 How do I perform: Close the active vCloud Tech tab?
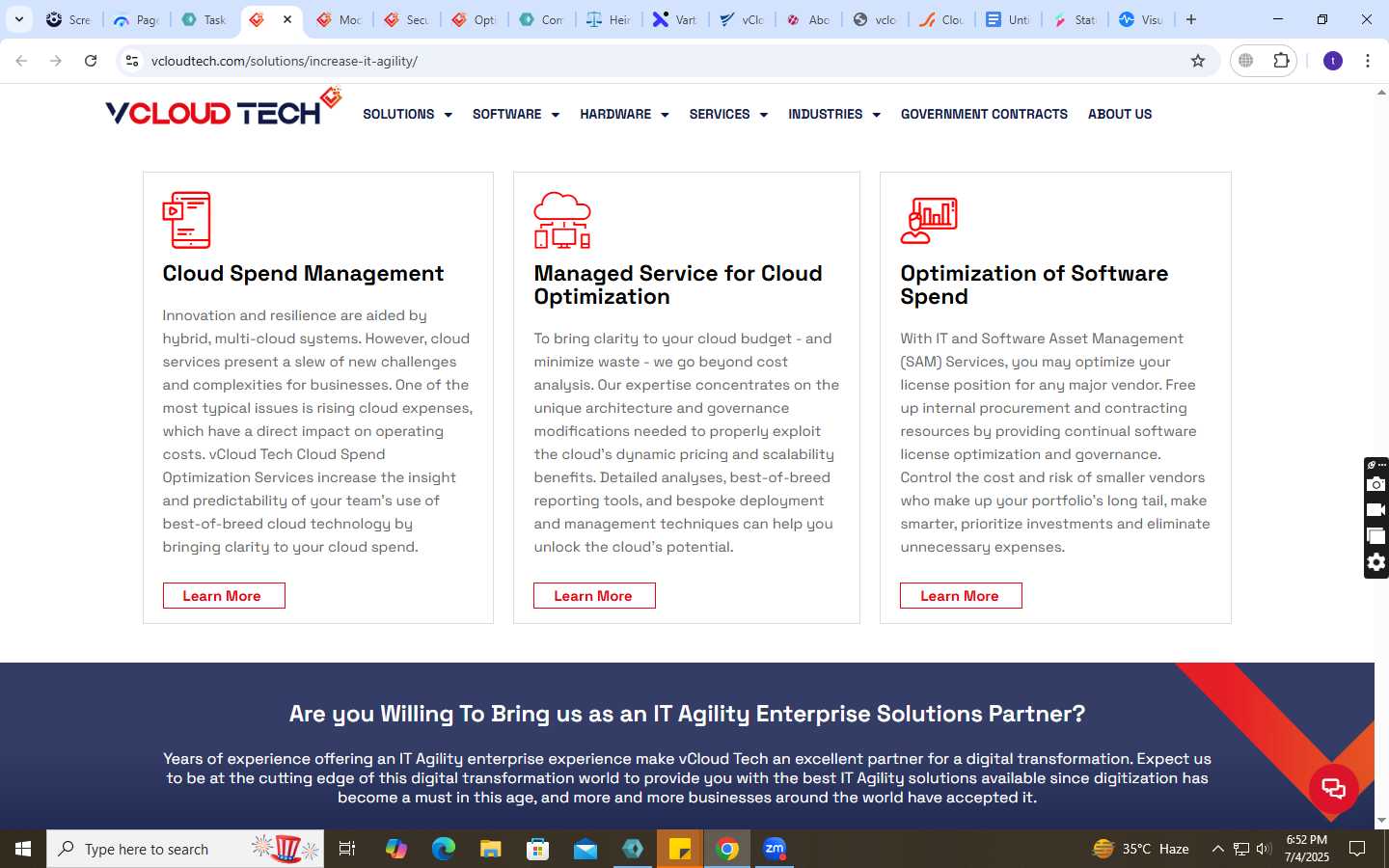pyautogui.click(x=287, y=19)
